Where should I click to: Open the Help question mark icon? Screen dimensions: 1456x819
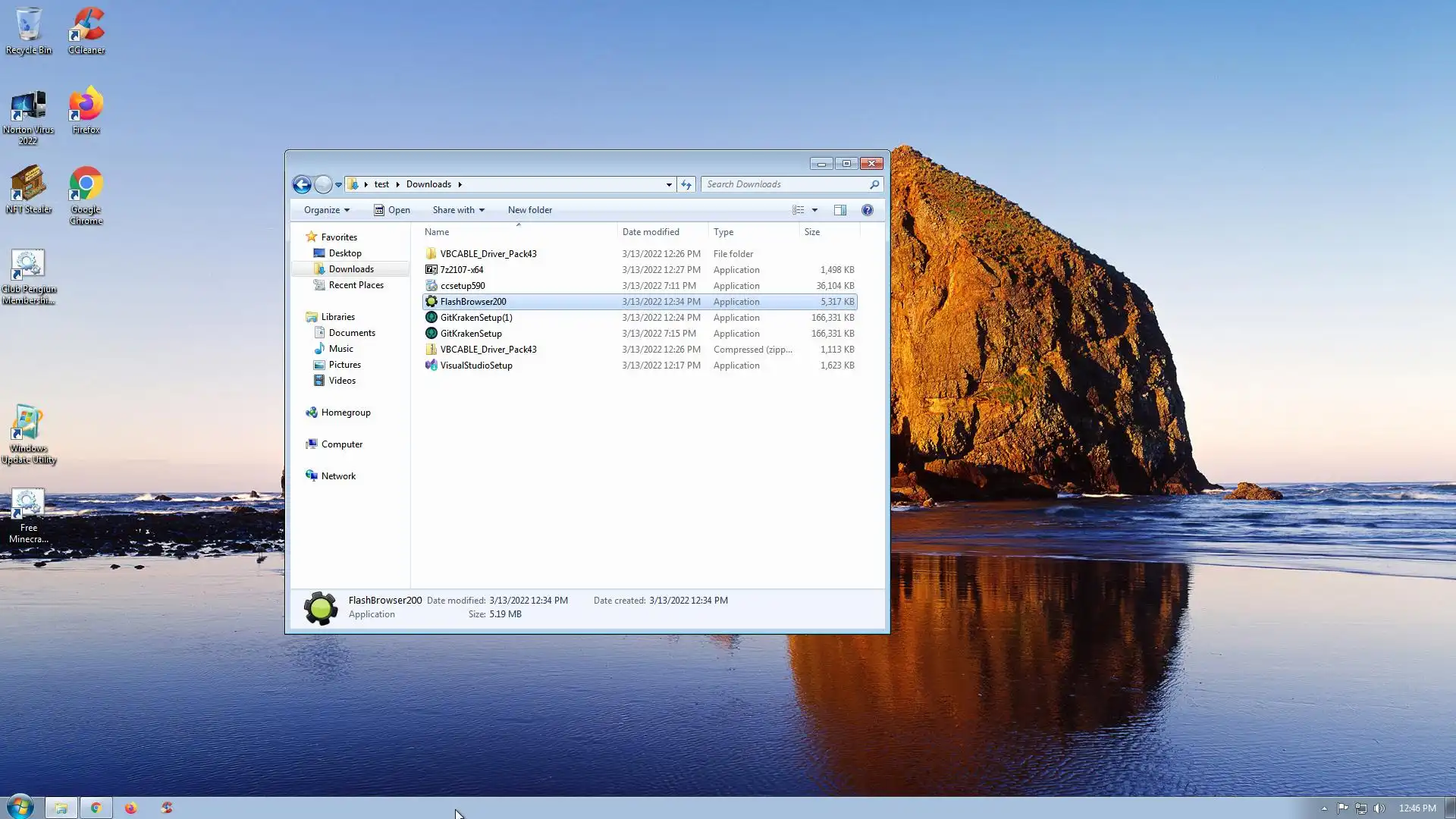[868, 210]
